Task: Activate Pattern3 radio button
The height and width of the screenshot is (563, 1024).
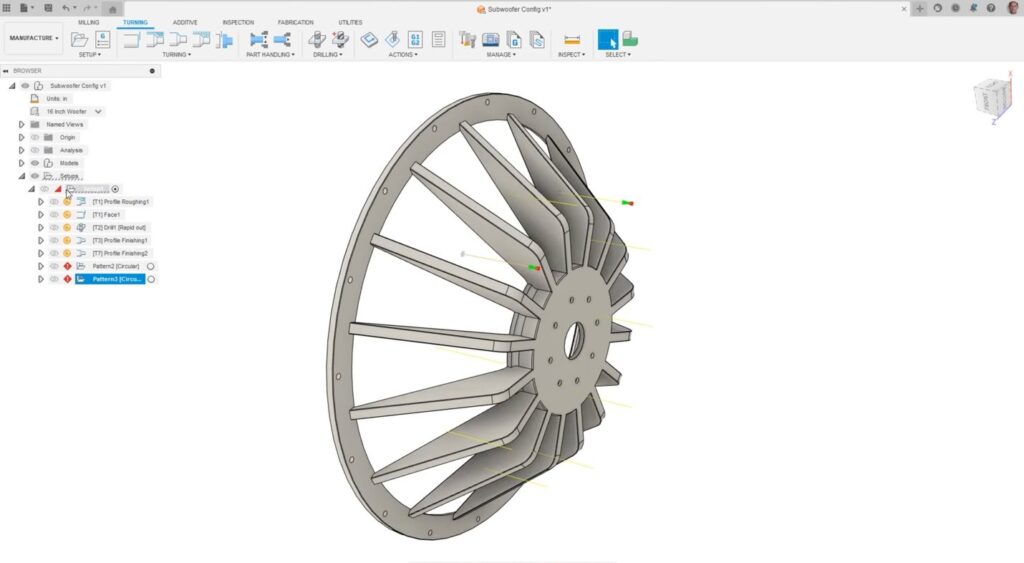Action: (151, 279)
